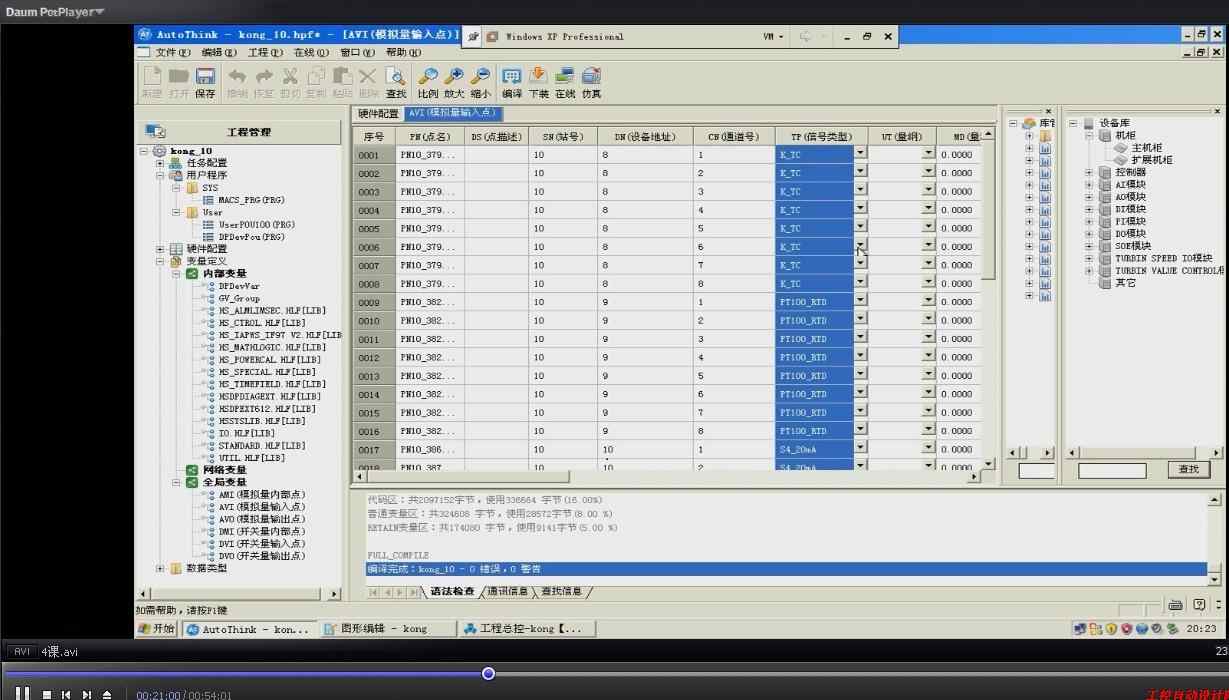Collapse the 全局变量 tree node
Viewport: 1229px width, 700px height.
pos(175,482)
